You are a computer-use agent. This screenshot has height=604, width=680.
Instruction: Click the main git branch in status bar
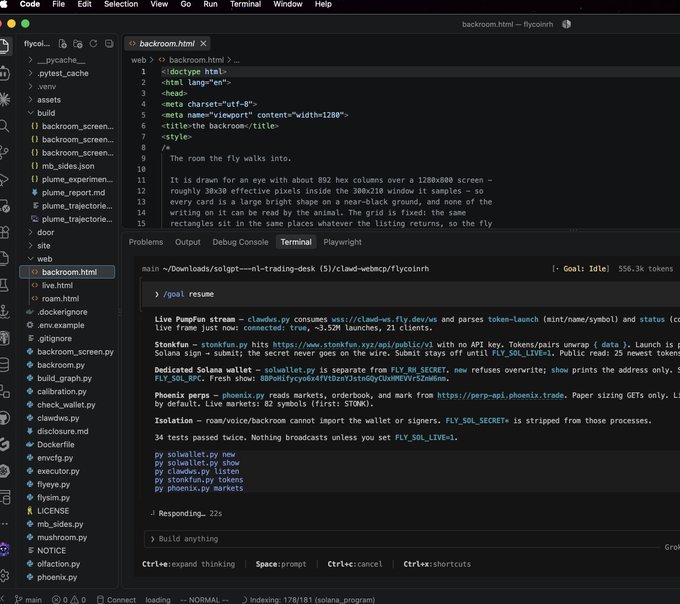coord(29,600)
